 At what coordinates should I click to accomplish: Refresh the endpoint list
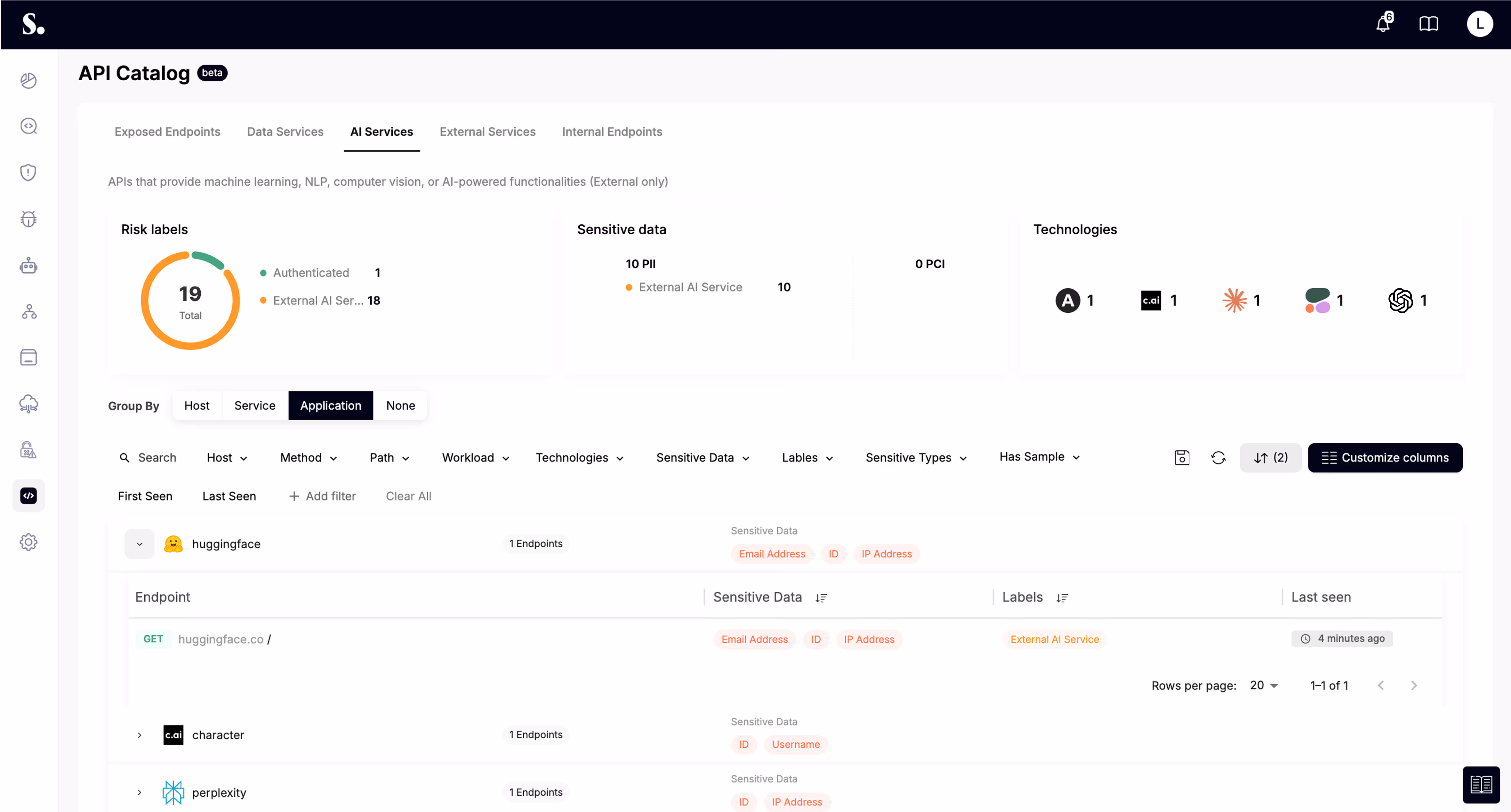(x=1218, y=458)
